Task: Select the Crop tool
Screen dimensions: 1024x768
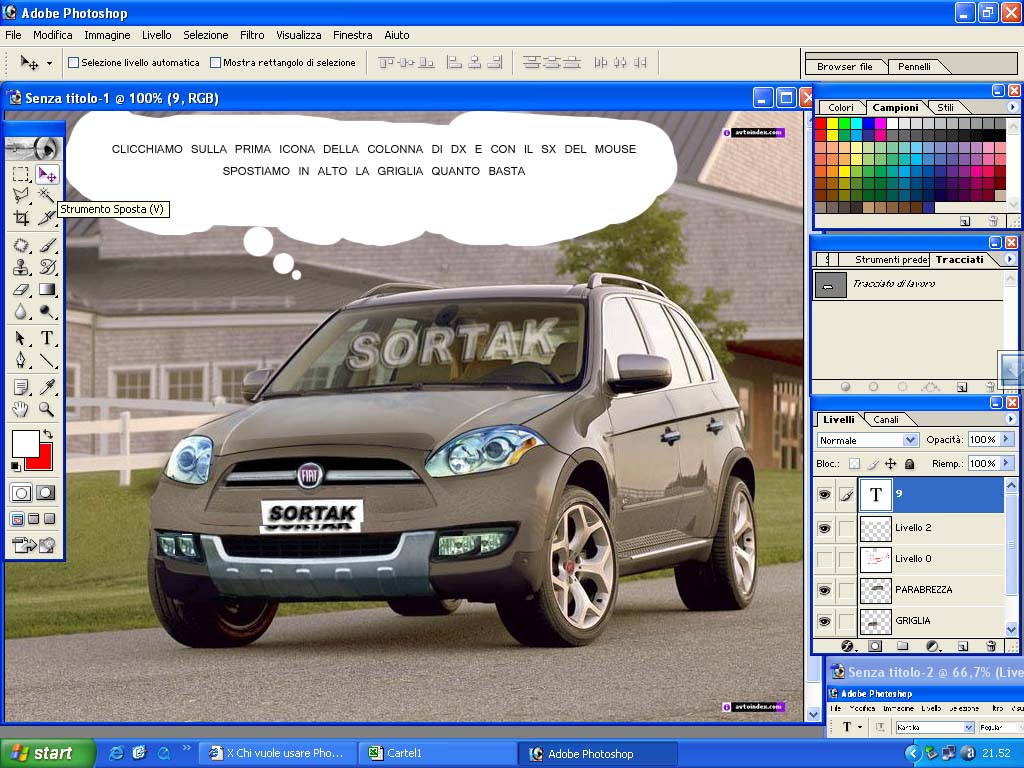Action: pos(22,217)
